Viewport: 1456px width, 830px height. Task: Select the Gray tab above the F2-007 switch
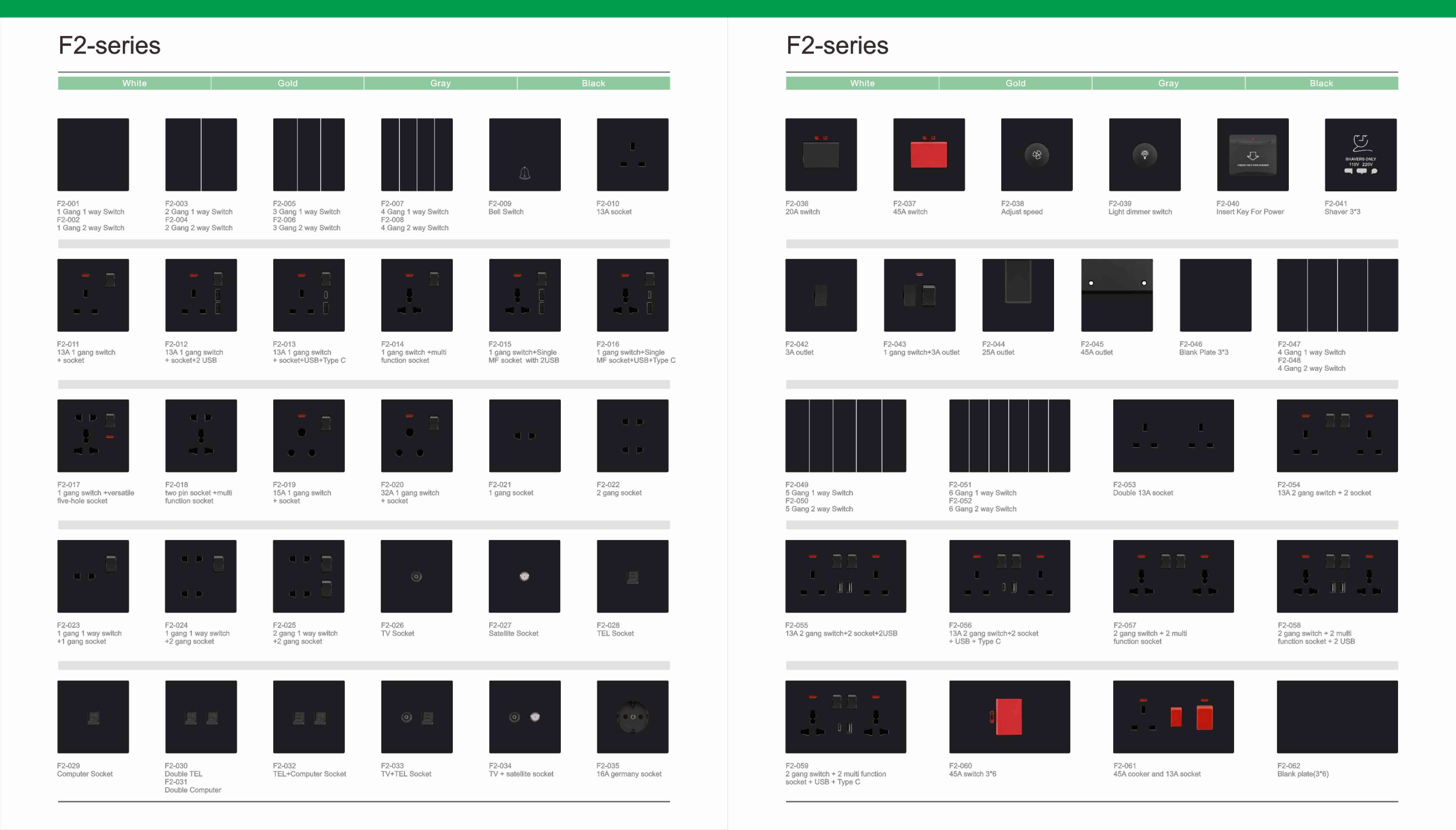point(440,83)
